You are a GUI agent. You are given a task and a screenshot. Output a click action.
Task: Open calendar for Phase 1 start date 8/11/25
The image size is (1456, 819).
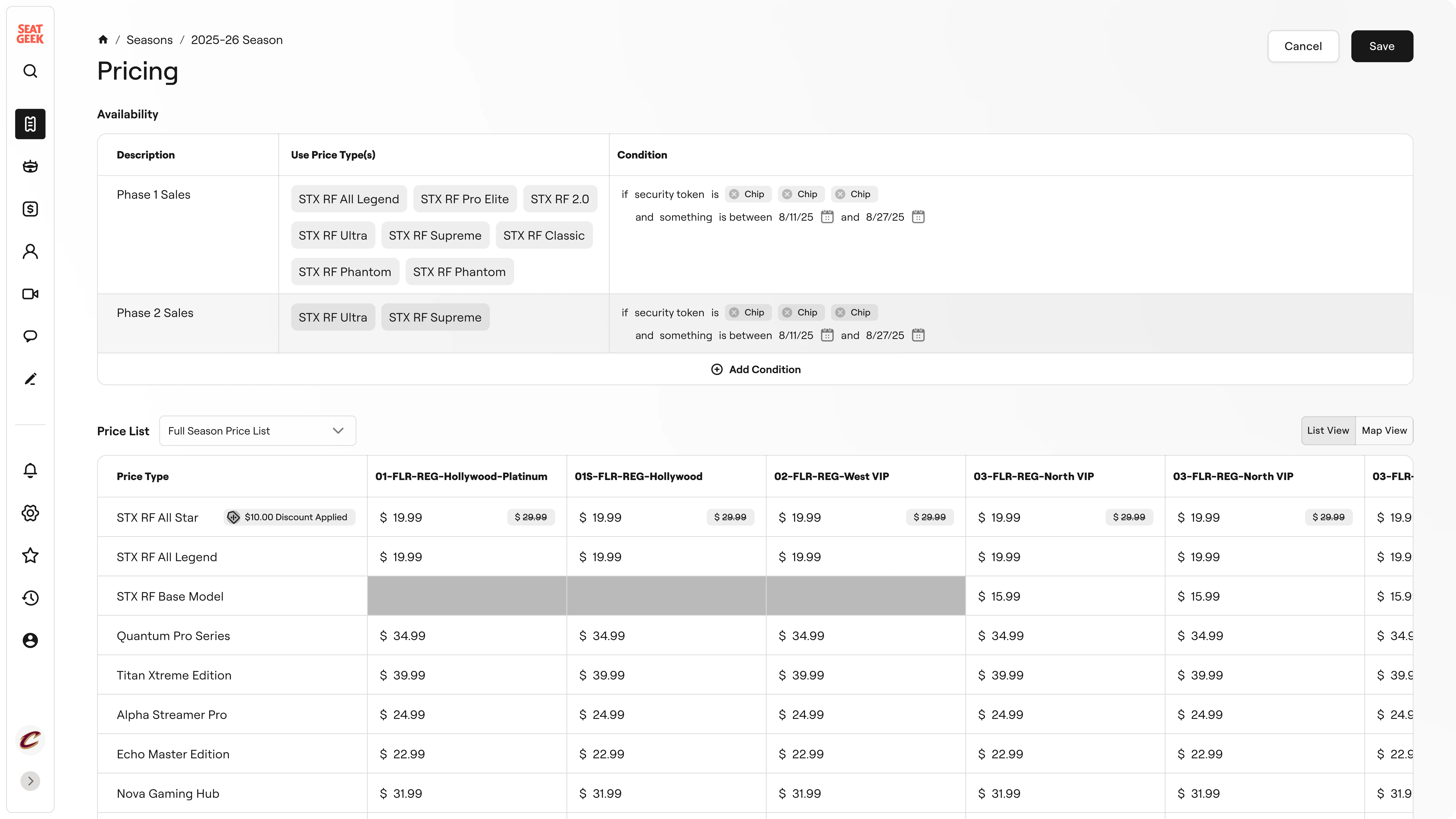[x=827, y=217]
